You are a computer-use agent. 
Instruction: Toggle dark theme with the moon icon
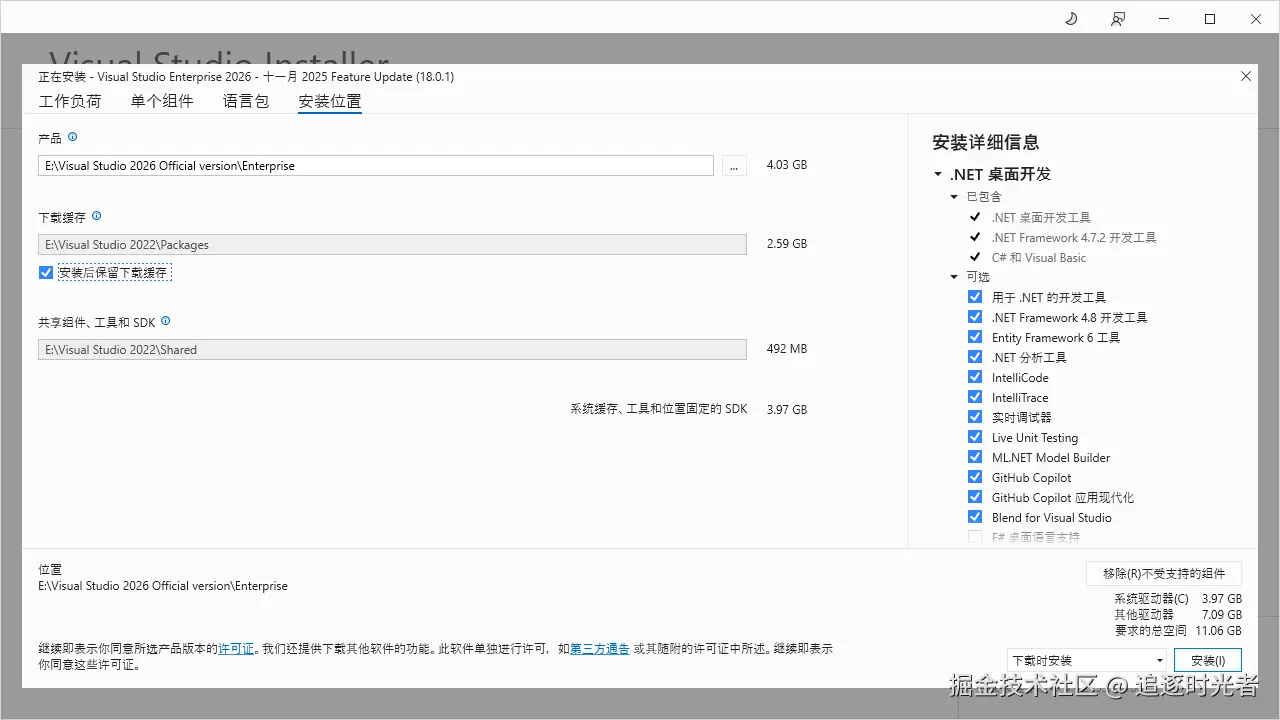pyautogui.click(x=1071, y=19)
